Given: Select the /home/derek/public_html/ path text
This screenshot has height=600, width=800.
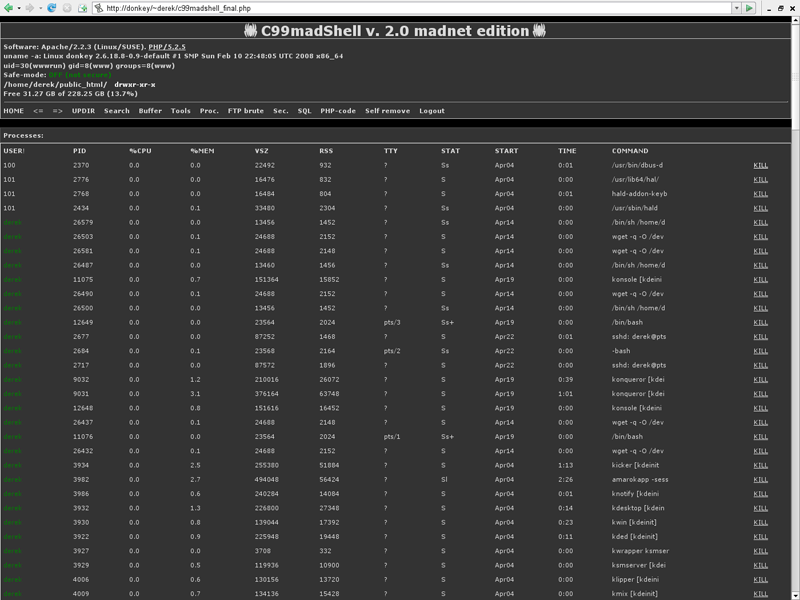Looking at the screenshot, I should click(55, 85).
